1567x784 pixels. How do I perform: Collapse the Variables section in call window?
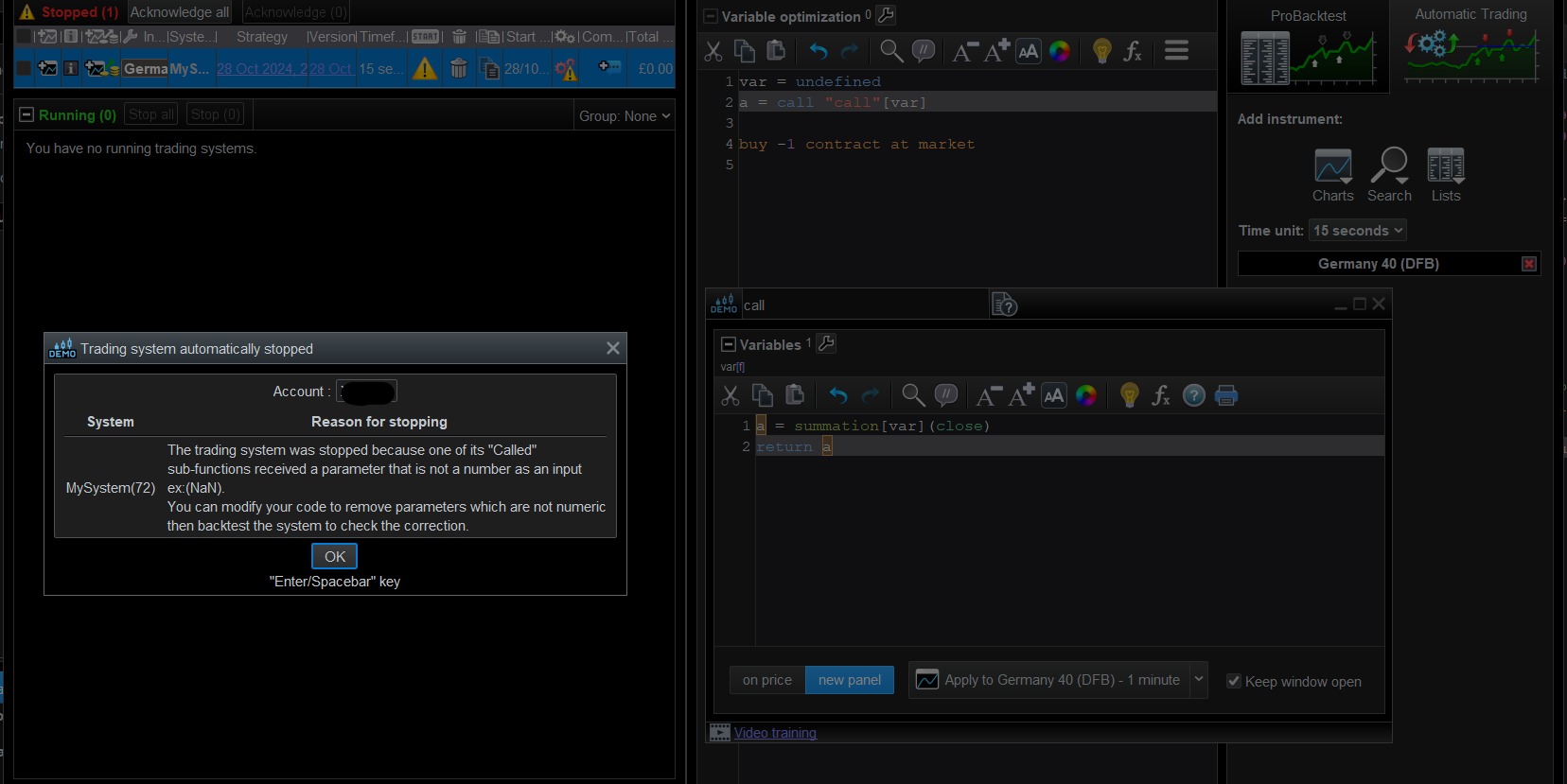[729, 344]
